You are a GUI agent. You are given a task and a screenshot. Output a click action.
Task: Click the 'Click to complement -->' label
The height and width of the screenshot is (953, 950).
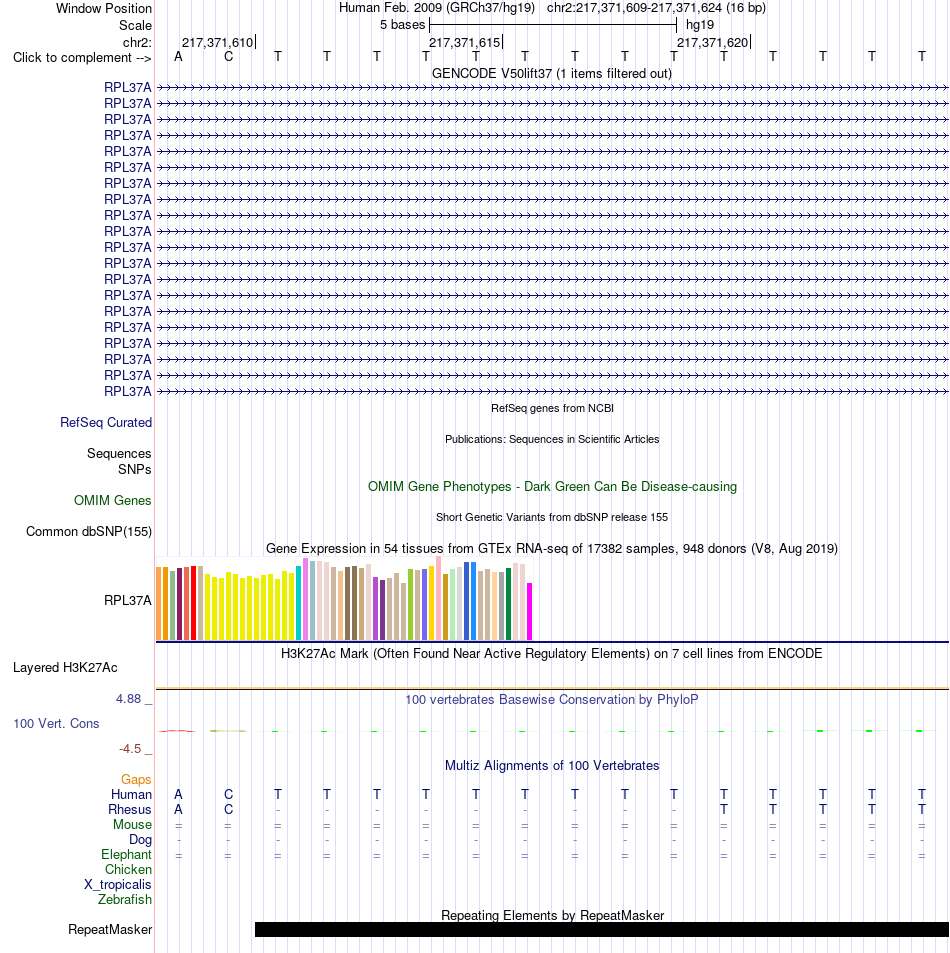[x=82, y=58]
